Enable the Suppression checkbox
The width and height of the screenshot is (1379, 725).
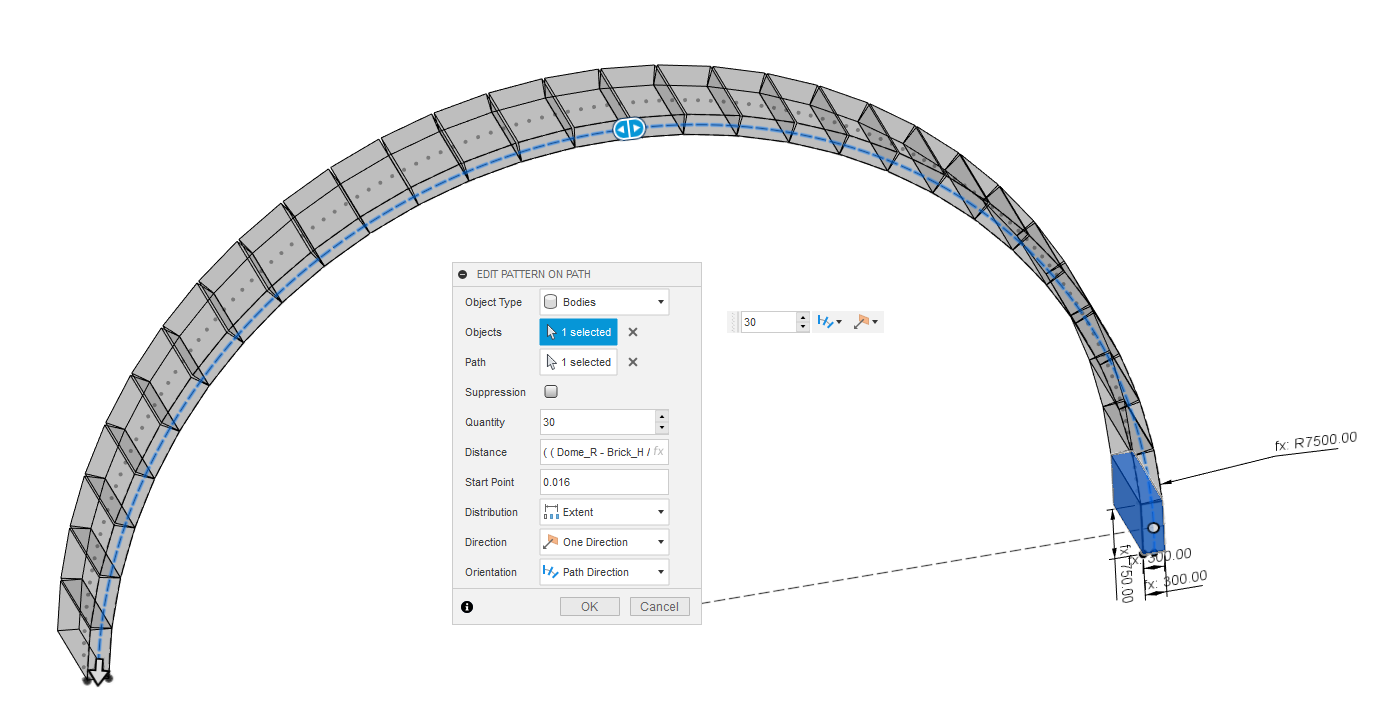tap(550, 392)
